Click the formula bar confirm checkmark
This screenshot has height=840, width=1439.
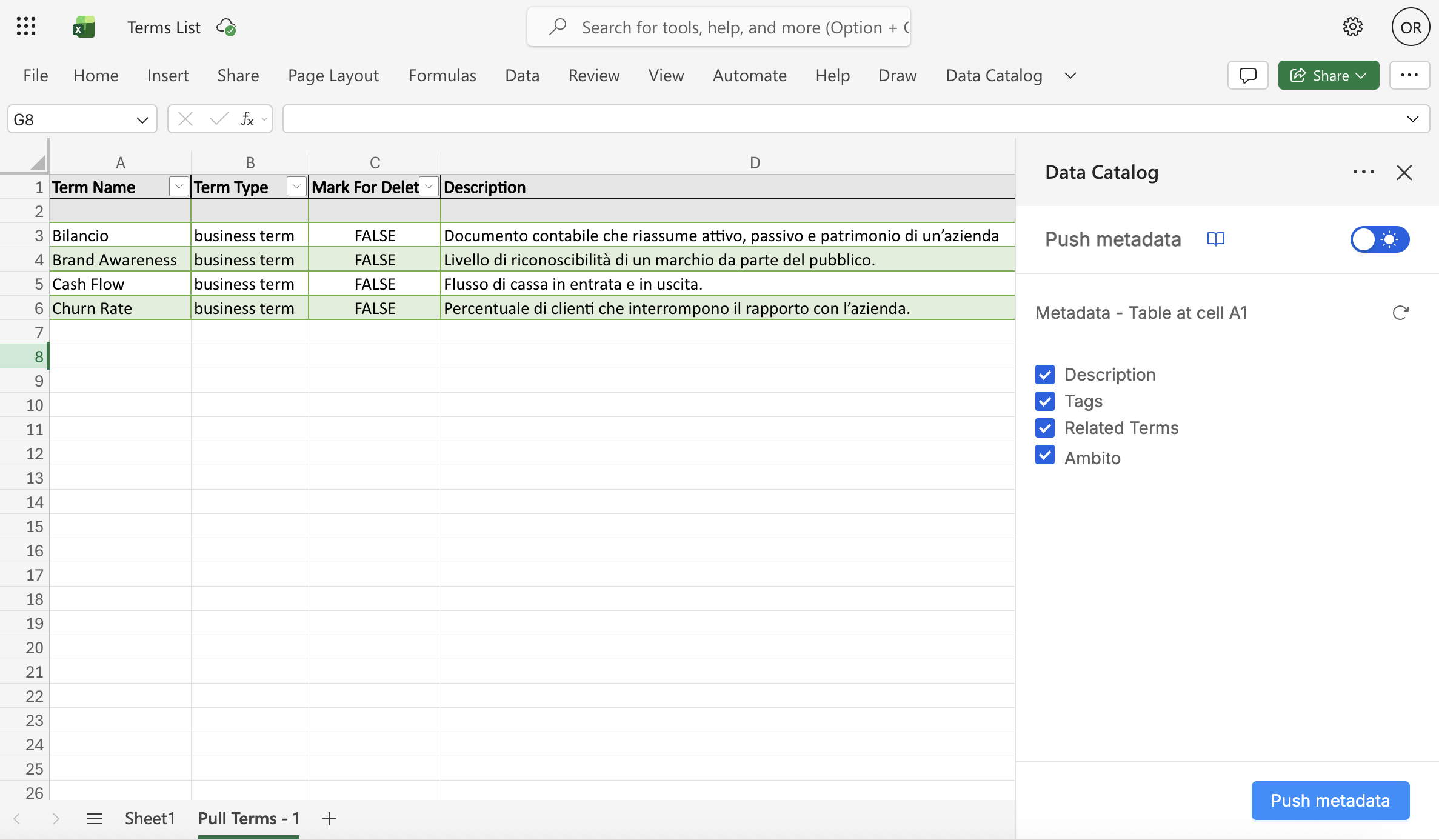tap(219, 119)
